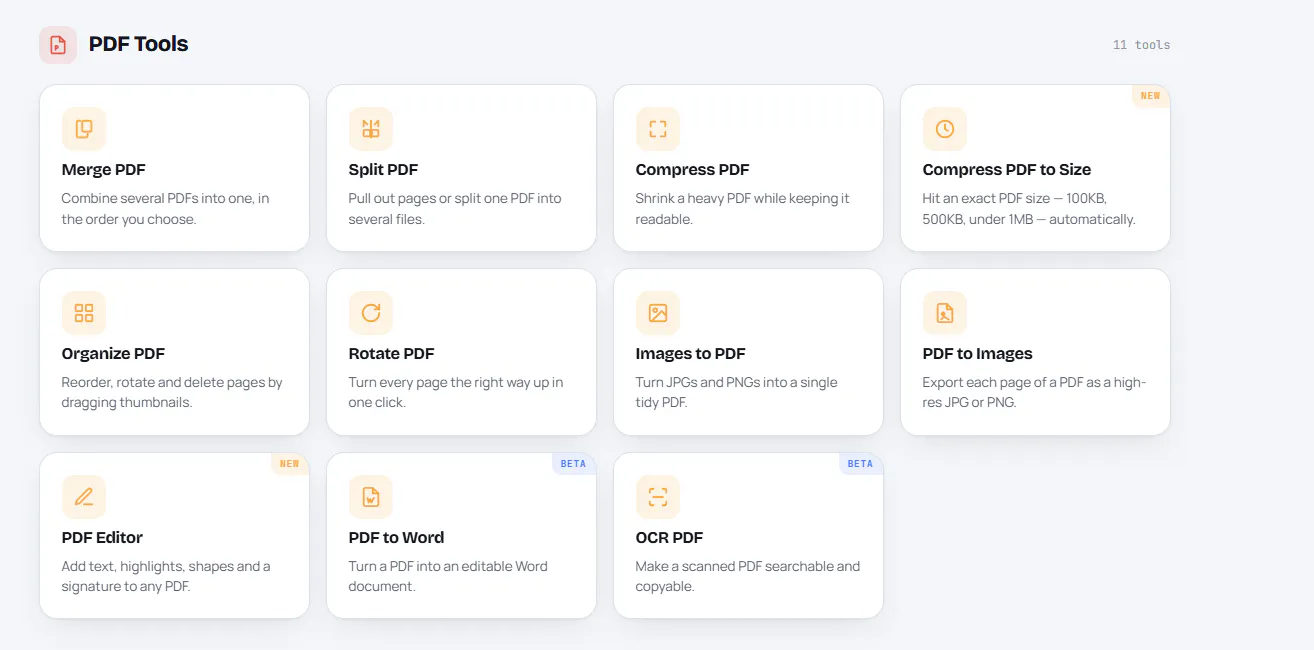Open the Compress PDF tool title
Image resolution: width=1314 pixels, height=650 pixels.
(693, 170)
